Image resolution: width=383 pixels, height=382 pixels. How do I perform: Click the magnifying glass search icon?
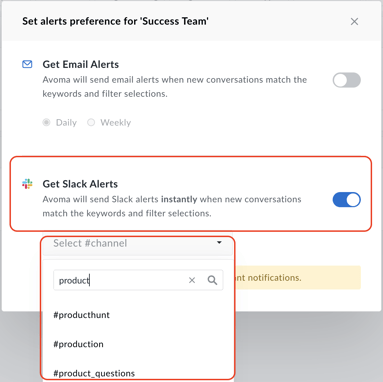212,280
